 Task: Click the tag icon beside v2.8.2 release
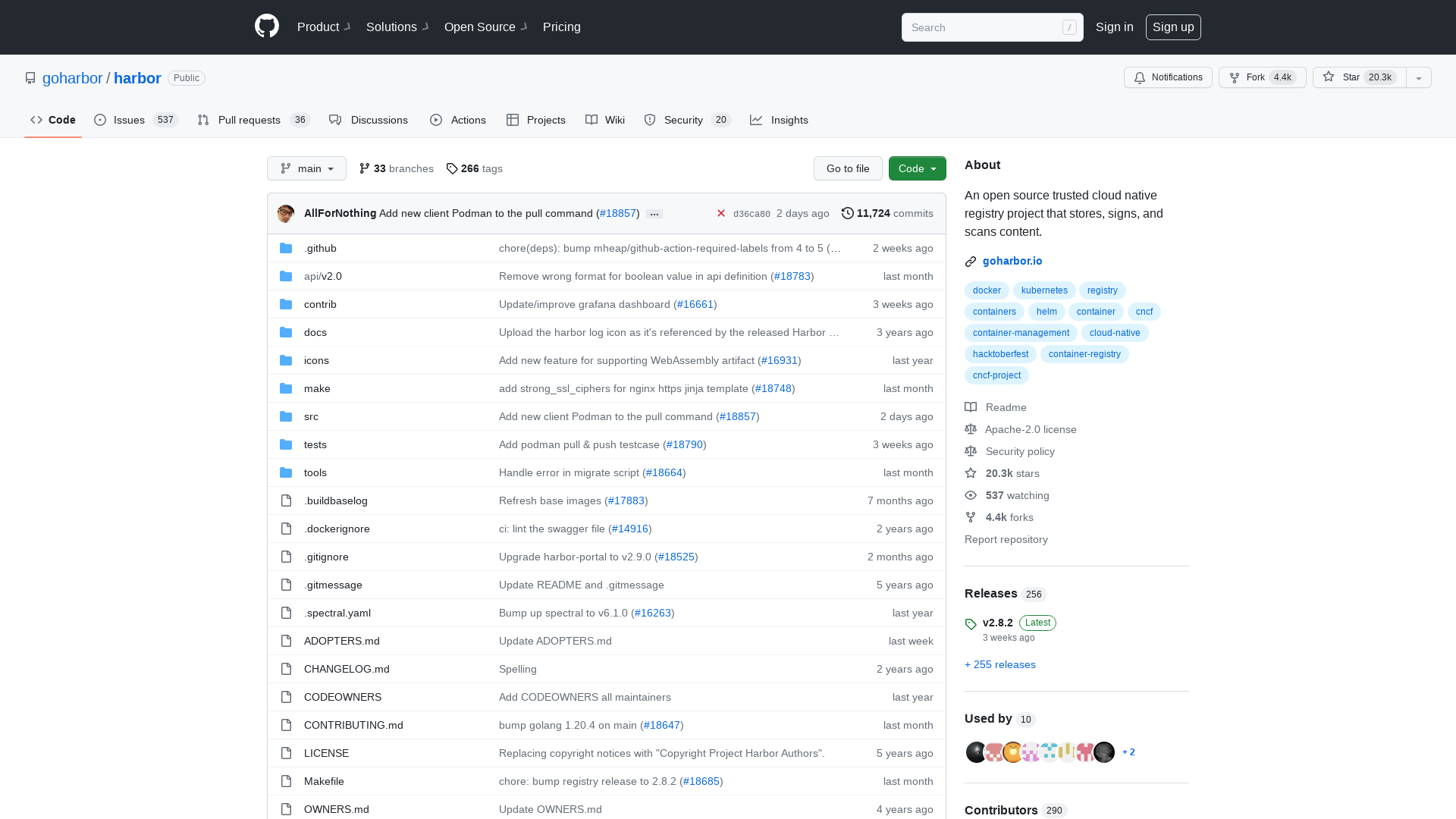(971, 624)
